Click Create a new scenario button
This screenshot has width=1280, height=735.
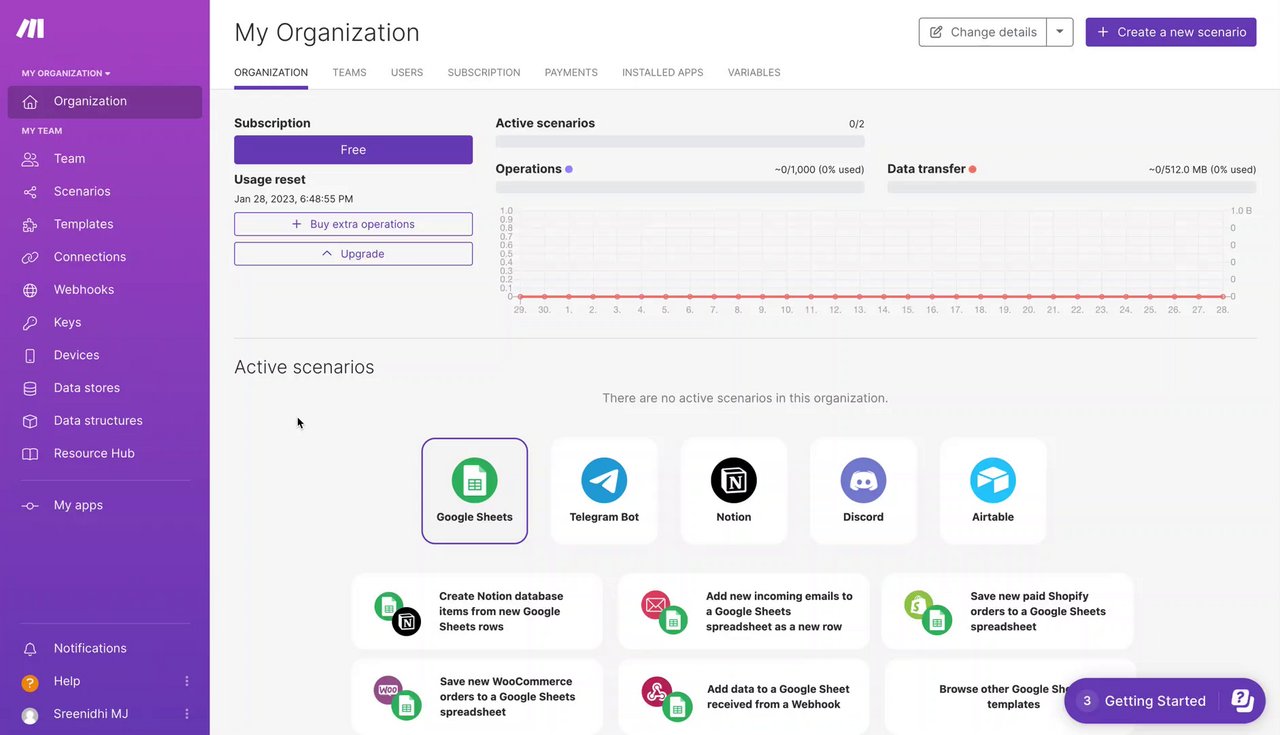[1171, 32]
